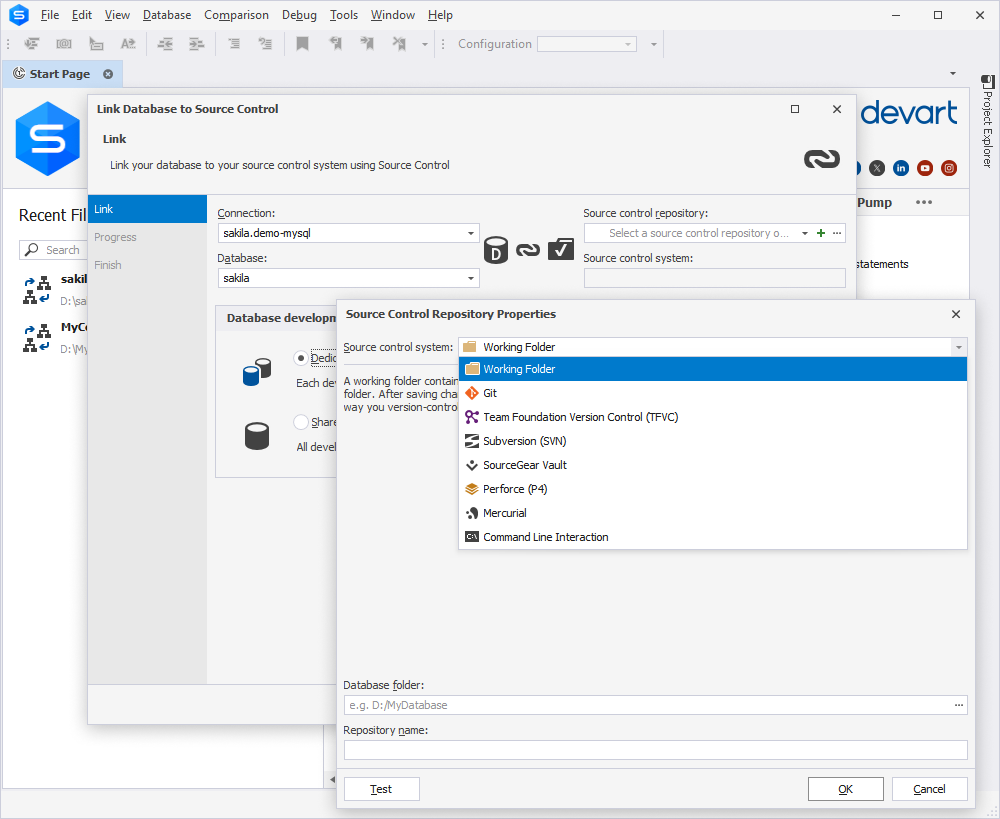
Task: Click the bookmark toolbar icon
Action: click(x=302, y=44)
